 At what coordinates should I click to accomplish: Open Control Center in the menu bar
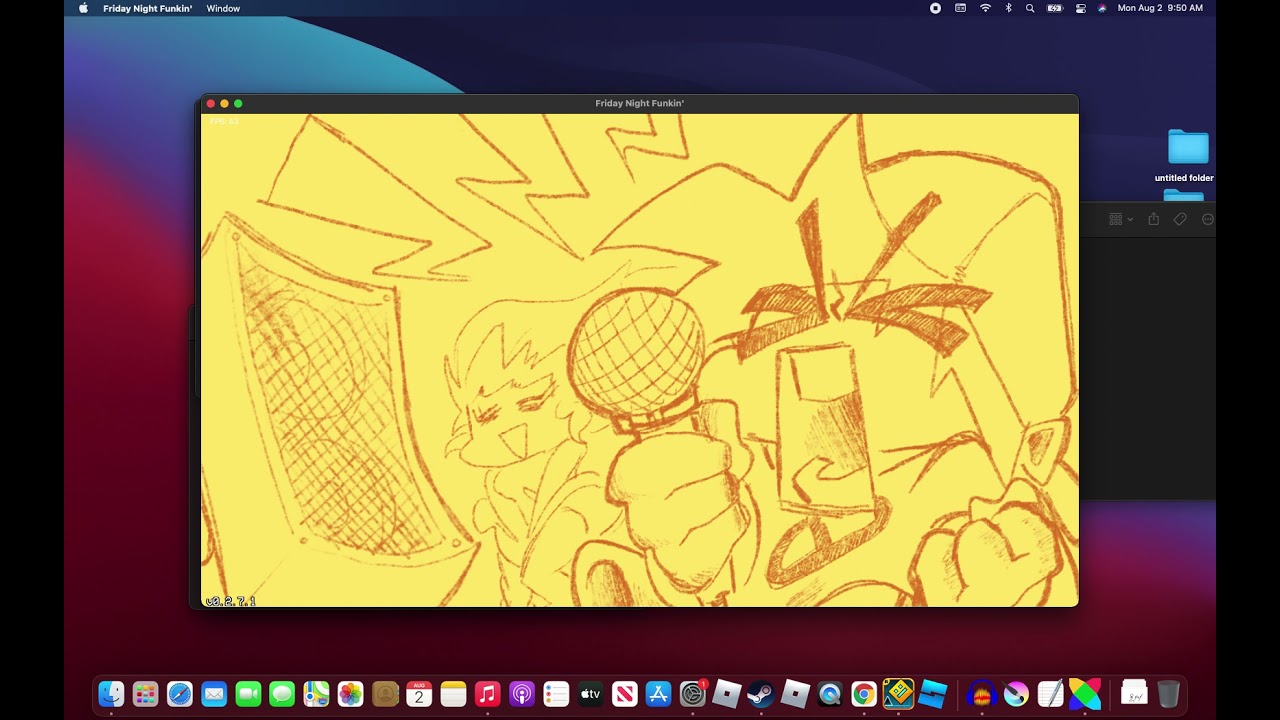click(1080, 8)
